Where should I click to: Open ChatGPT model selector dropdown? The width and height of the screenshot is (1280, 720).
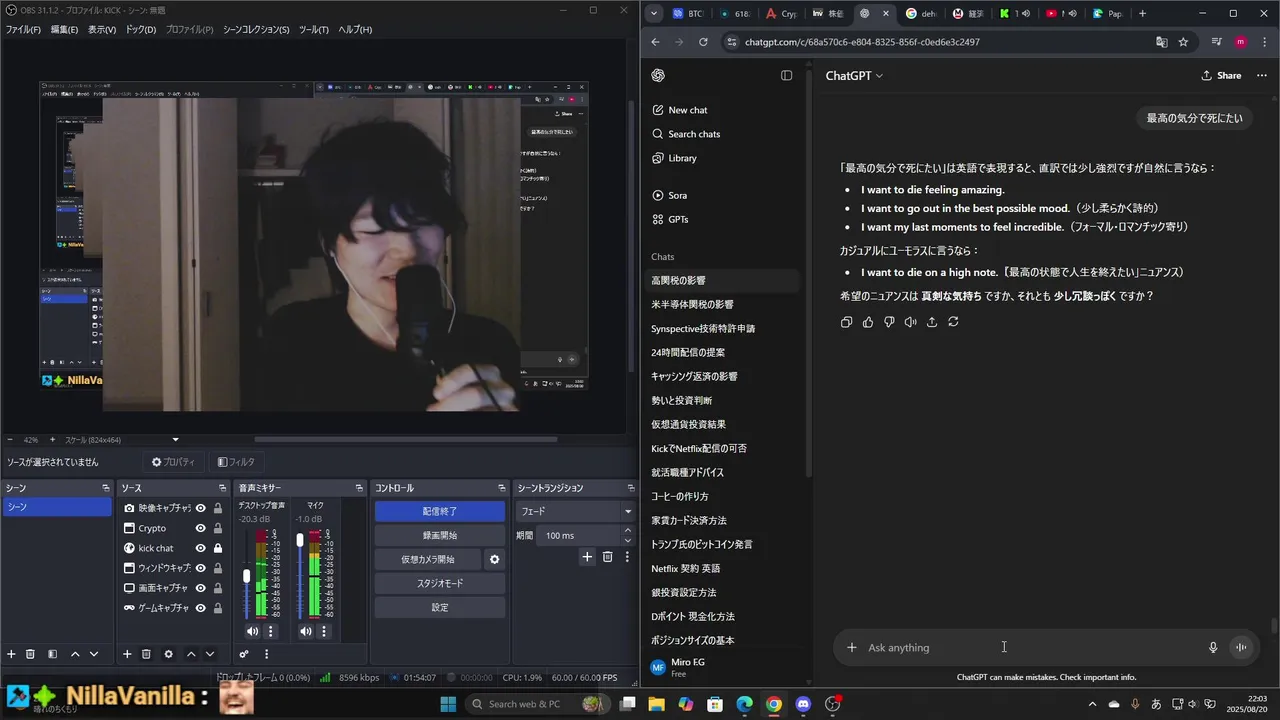854,76
